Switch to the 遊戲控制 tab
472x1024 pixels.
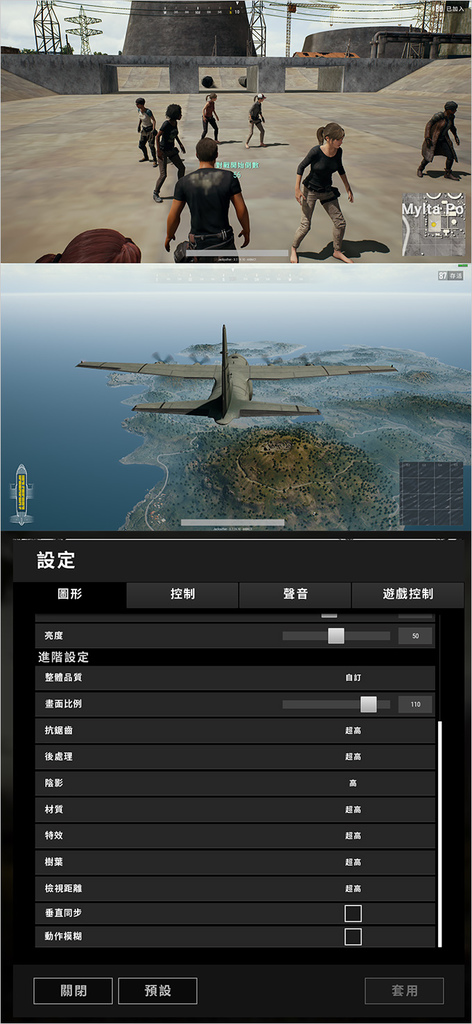(408, 595)
